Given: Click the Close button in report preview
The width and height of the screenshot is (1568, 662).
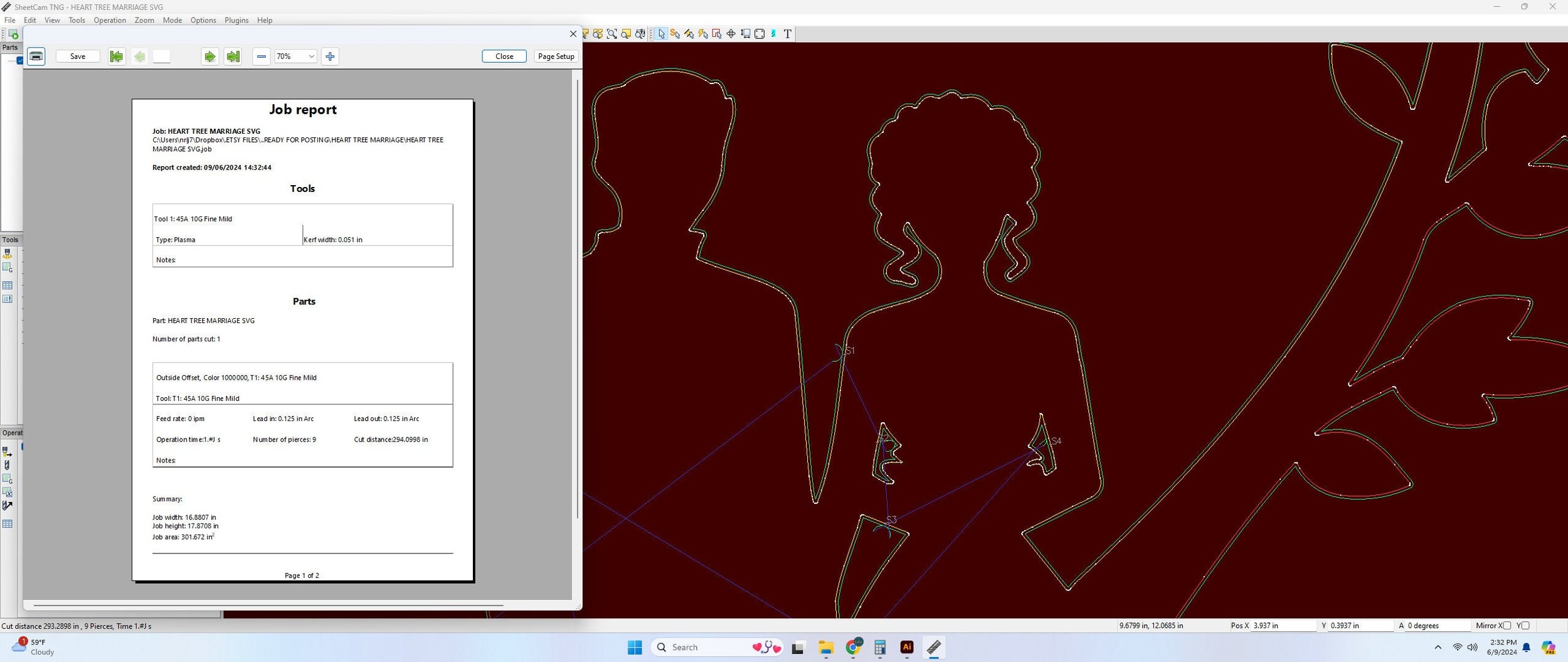Looking at the screenshot, I should pos(504,56).
